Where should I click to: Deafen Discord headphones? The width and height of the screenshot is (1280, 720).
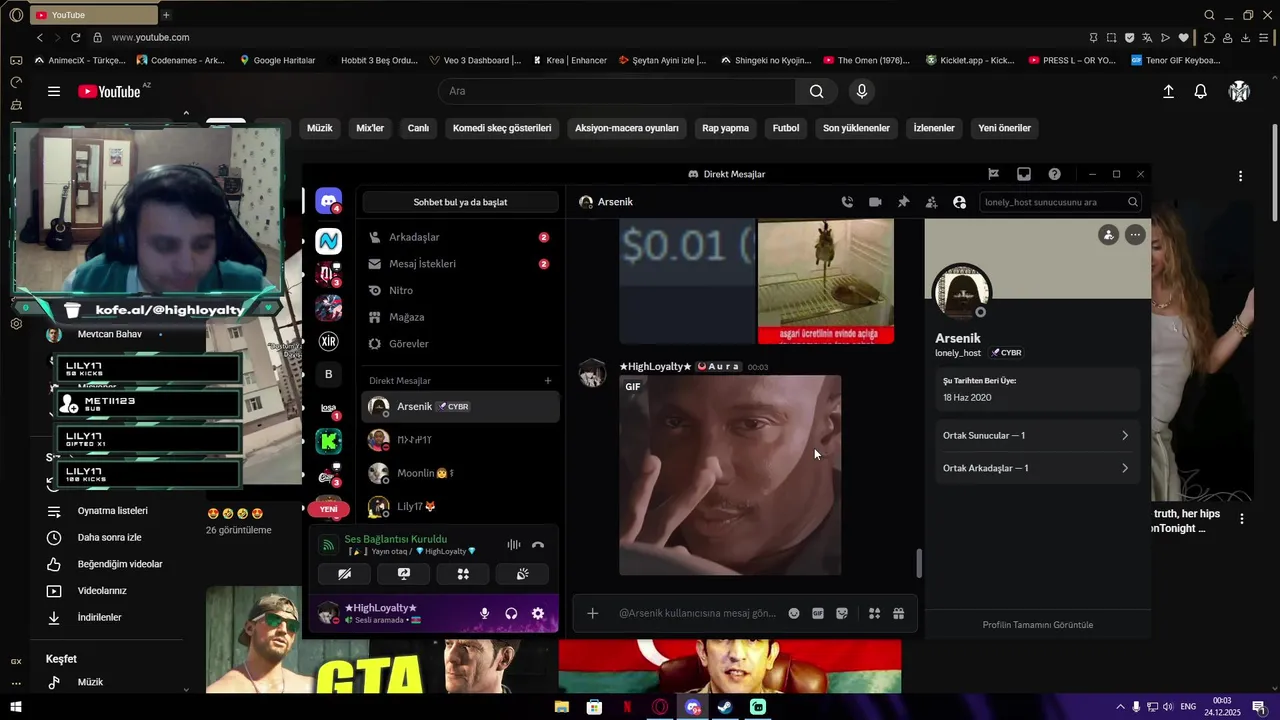511,613
